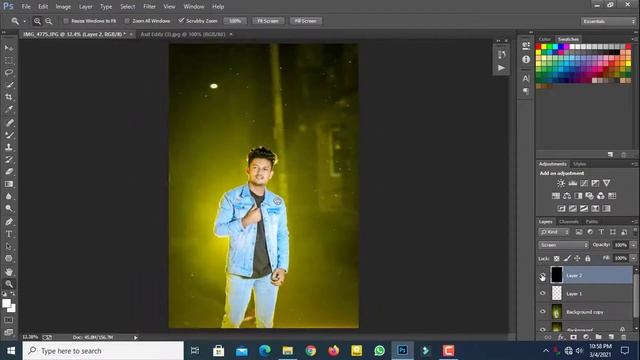Add a Vibrance adjustment

(x=607, y=183)
